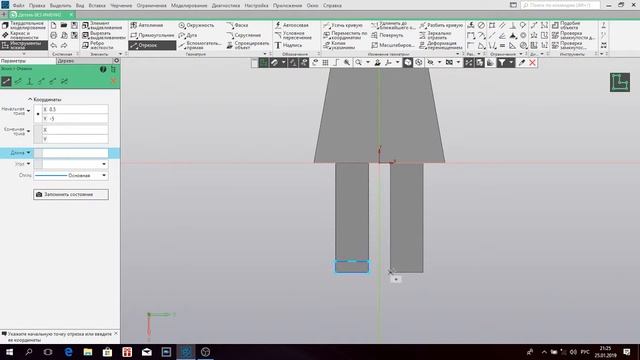Click Элемент выдавливания tool
Screen dimensions: 640x360
click(x=102, y=25)
